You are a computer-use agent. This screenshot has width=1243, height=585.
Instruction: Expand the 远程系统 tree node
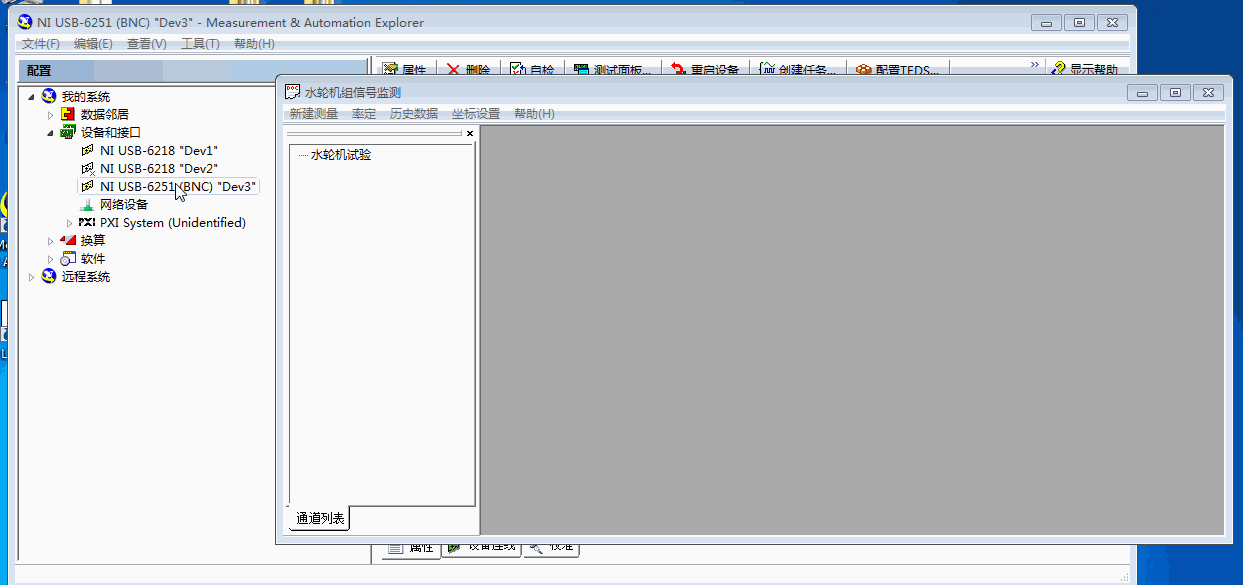(x=31, y=277)
